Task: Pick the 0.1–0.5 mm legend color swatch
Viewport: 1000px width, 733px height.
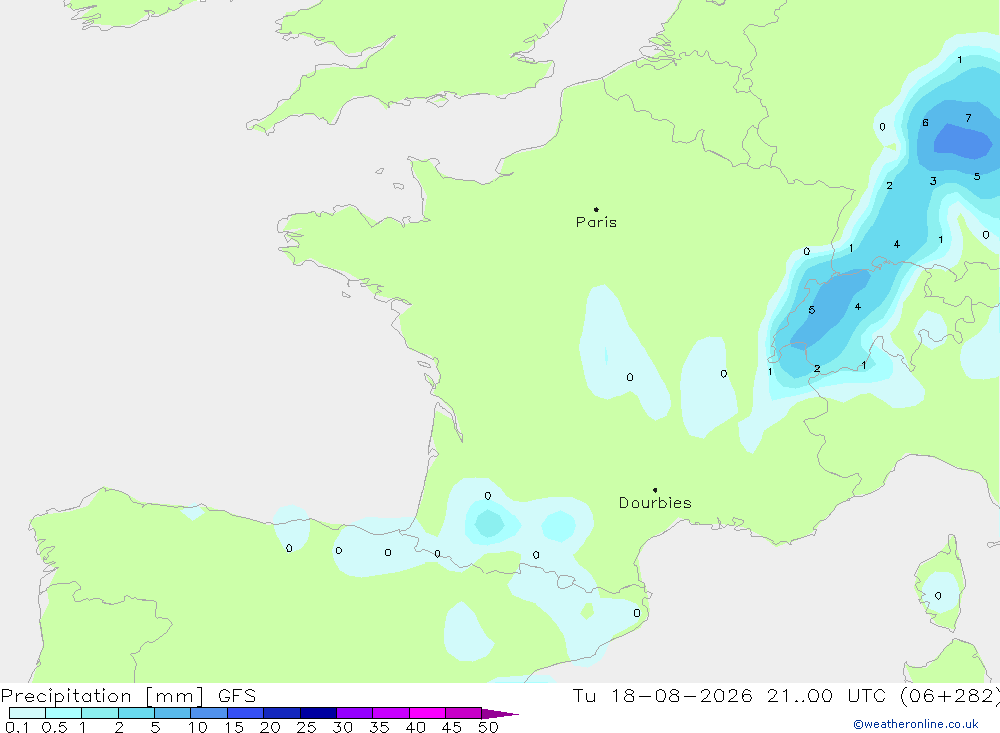Action: 27,713
